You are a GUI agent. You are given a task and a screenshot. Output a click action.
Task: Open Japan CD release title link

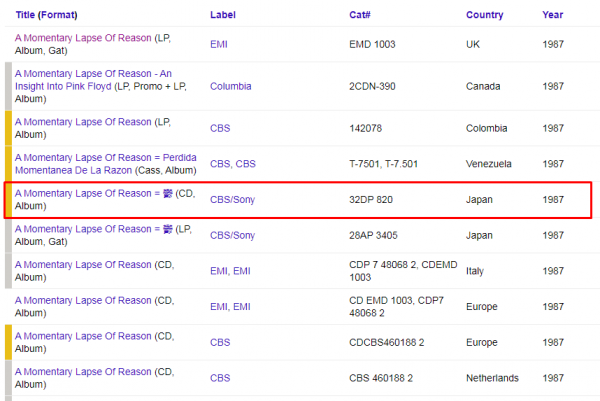(x=86, y=193)
